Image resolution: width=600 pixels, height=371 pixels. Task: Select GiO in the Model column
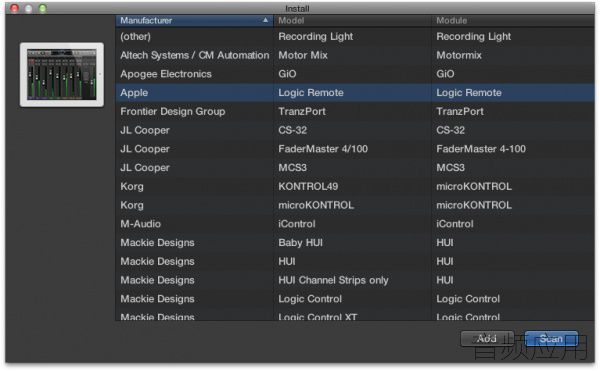(287, 74)
